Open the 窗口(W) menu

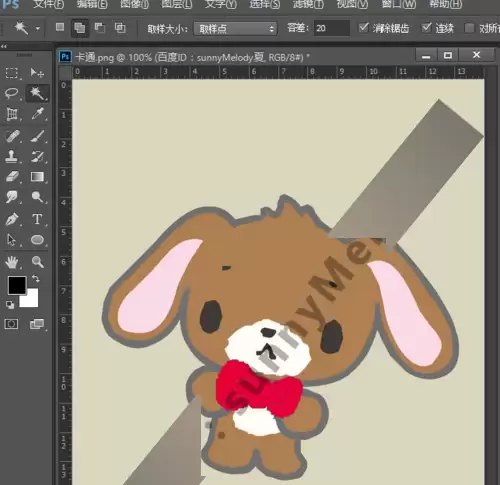(x=399, y=4)
